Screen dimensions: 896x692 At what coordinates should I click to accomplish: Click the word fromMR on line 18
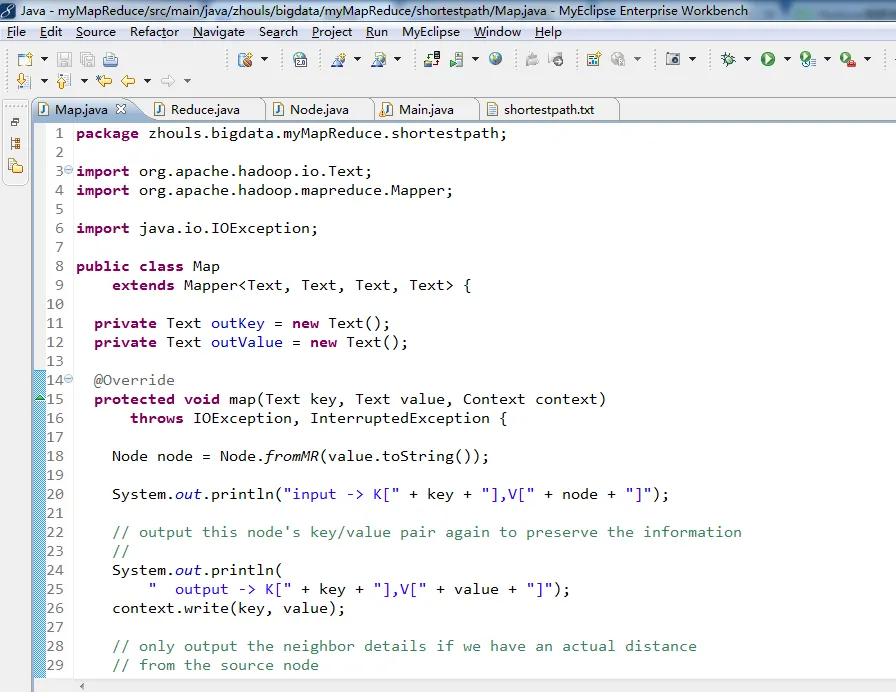point(291,456)
